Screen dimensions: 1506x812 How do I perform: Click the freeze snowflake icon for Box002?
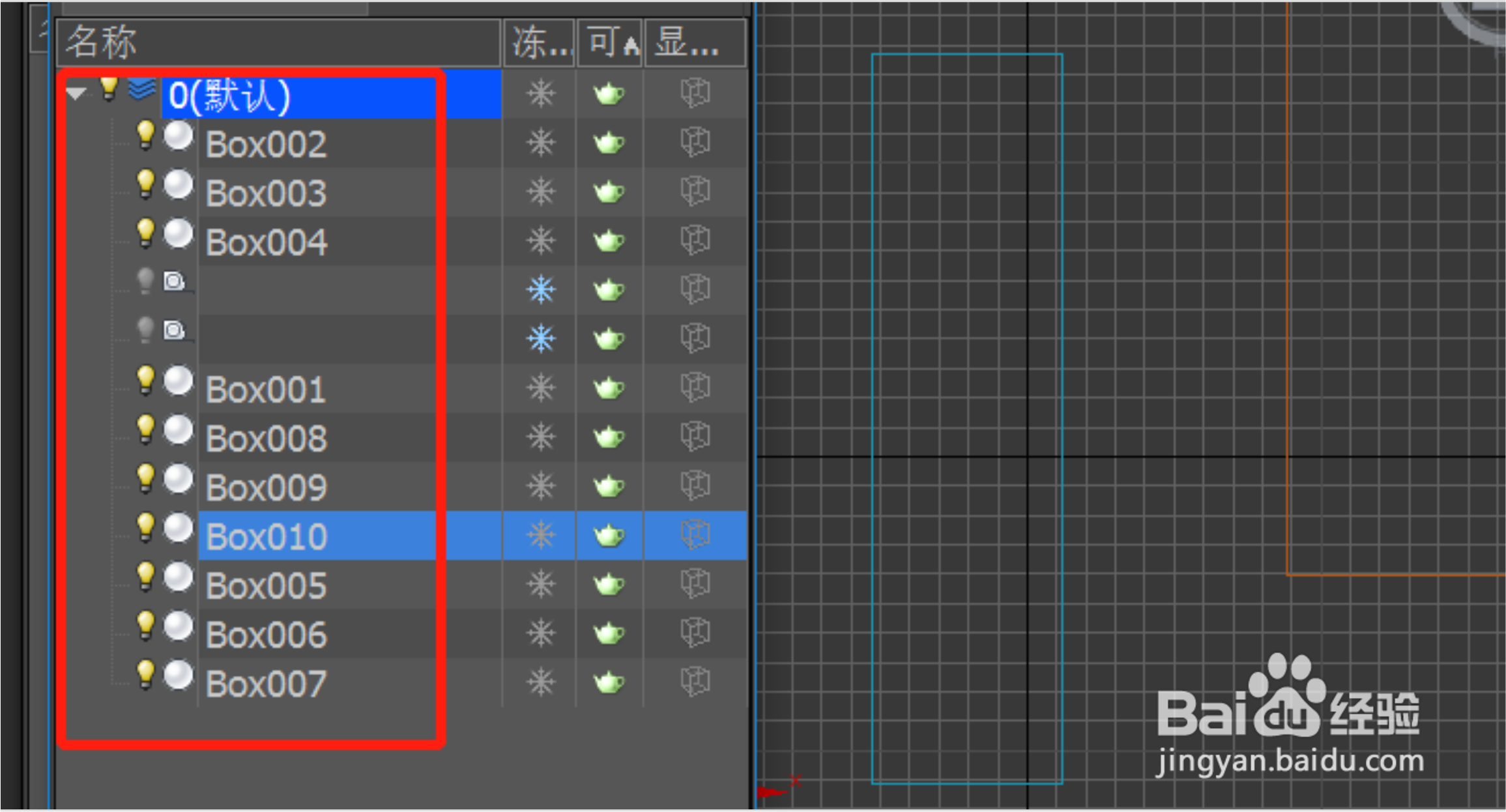tap(541, 143)
